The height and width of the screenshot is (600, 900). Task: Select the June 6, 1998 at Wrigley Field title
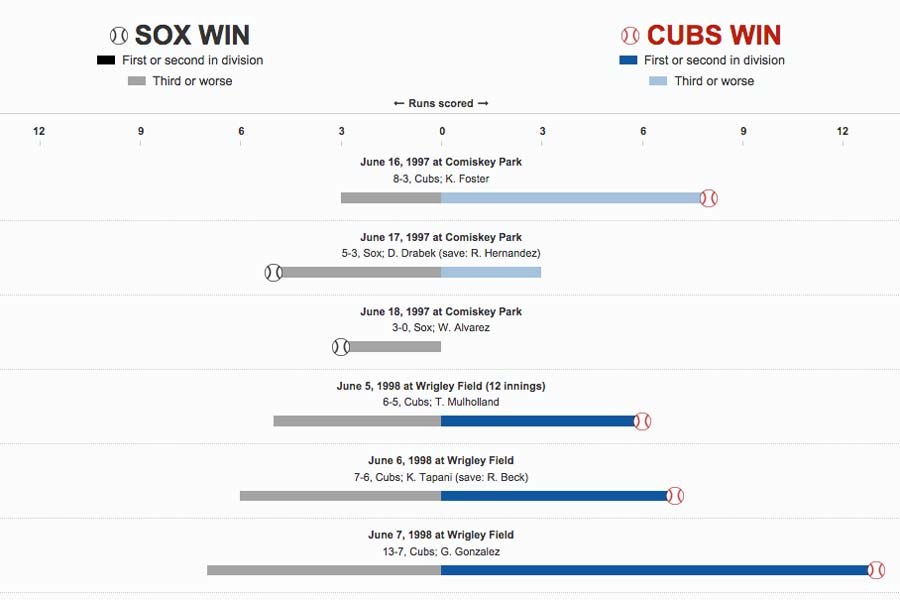(x=441, y=461)
